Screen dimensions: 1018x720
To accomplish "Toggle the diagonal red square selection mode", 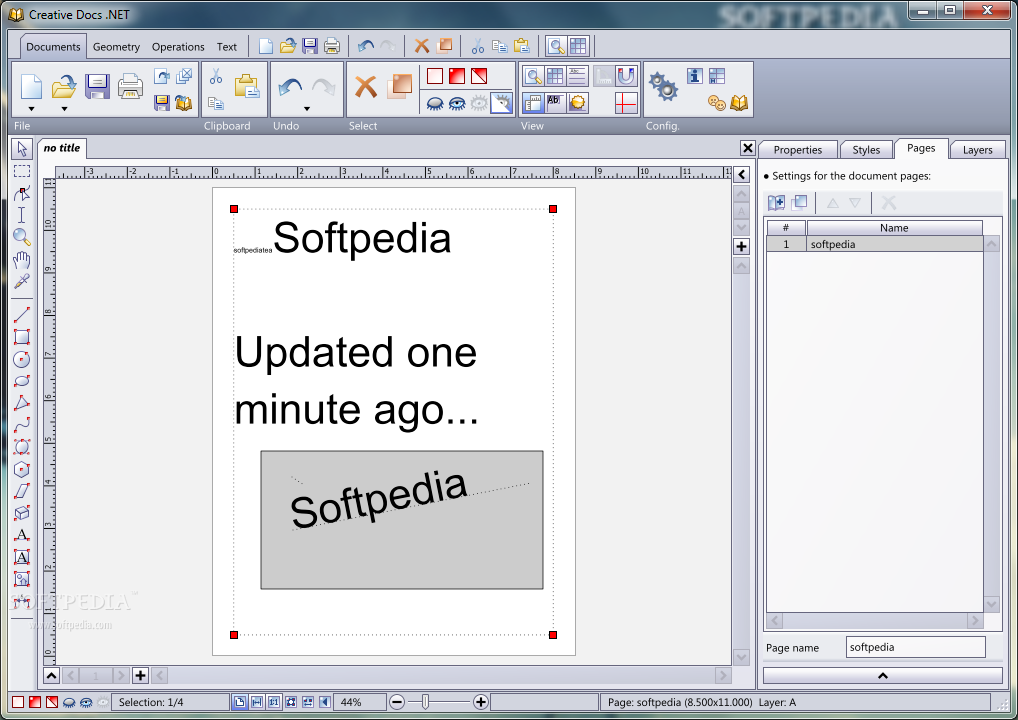I will click(479, 77).
